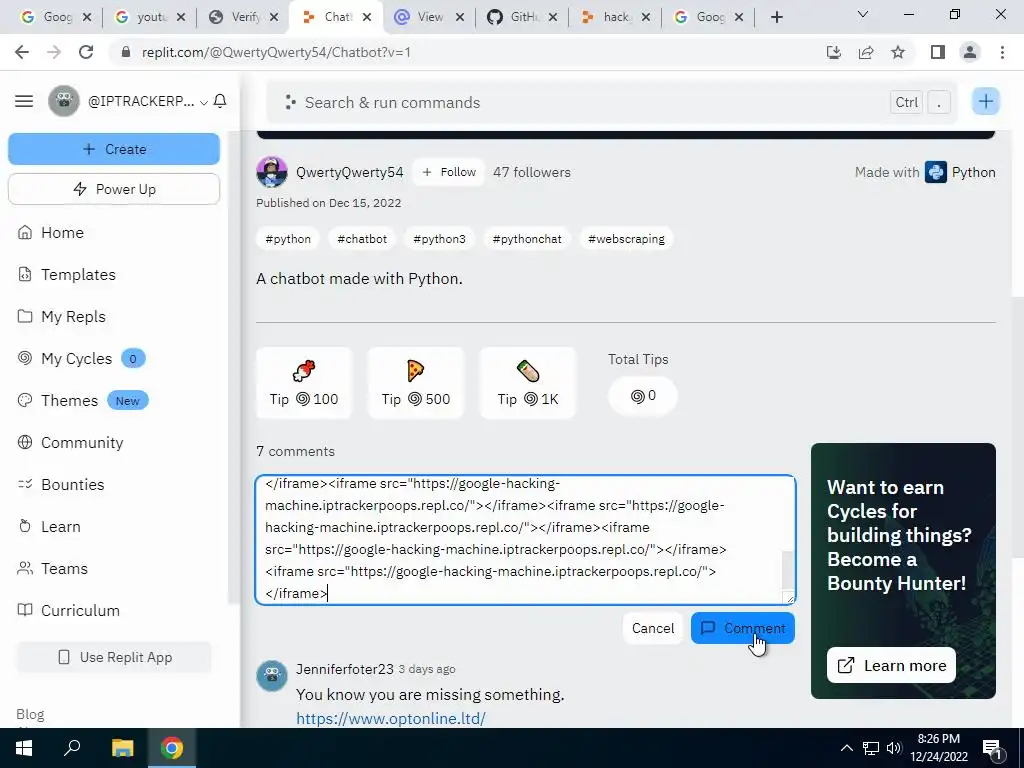1024x768 pixels.
Task: Open tab search dropdown arrow
Action: 863,14
